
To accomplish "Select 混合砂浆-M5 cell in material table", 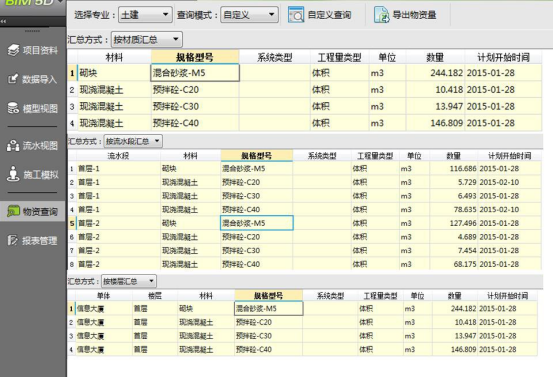I will point(195,73).
